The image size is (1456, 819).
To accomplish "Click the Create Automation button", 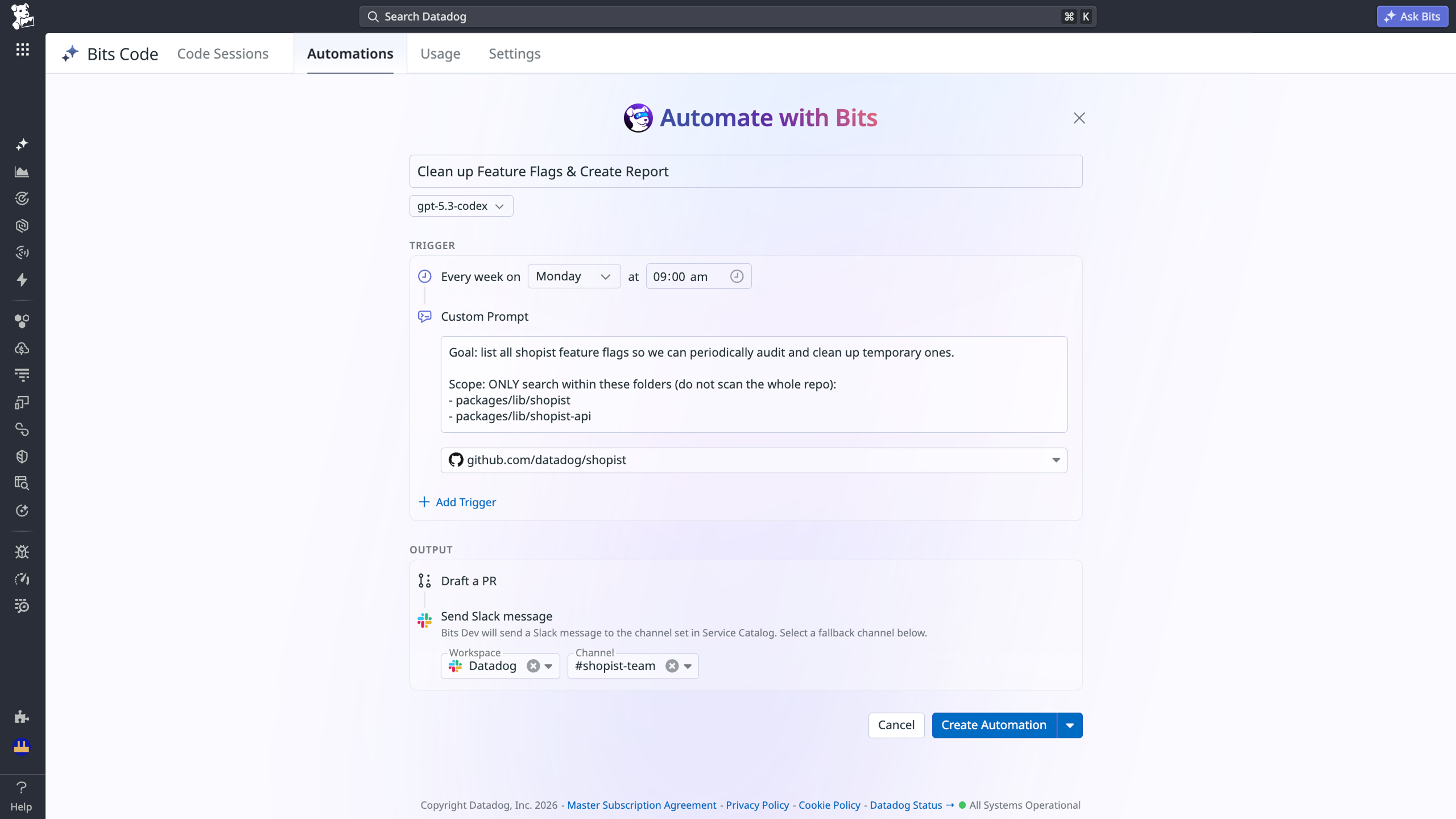I will click(994, 725).
